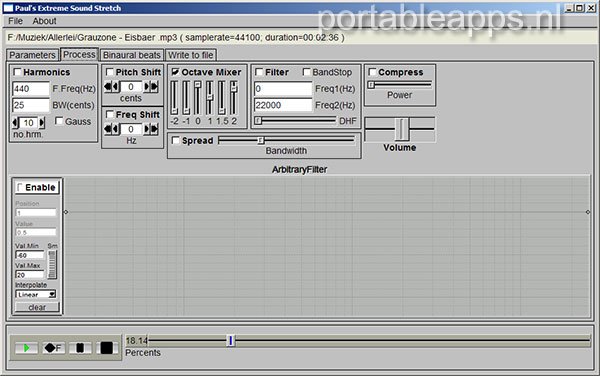Click the freeze 'F' diamond button

[53, 348]
